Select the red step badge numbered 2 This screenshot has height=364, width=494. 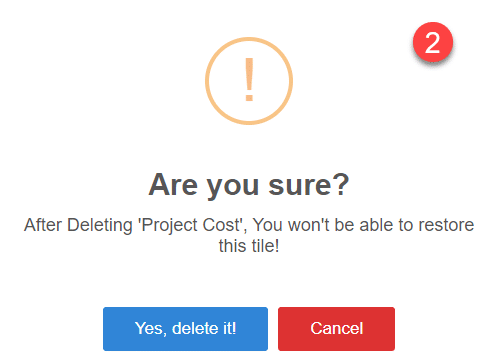(433, 42)
